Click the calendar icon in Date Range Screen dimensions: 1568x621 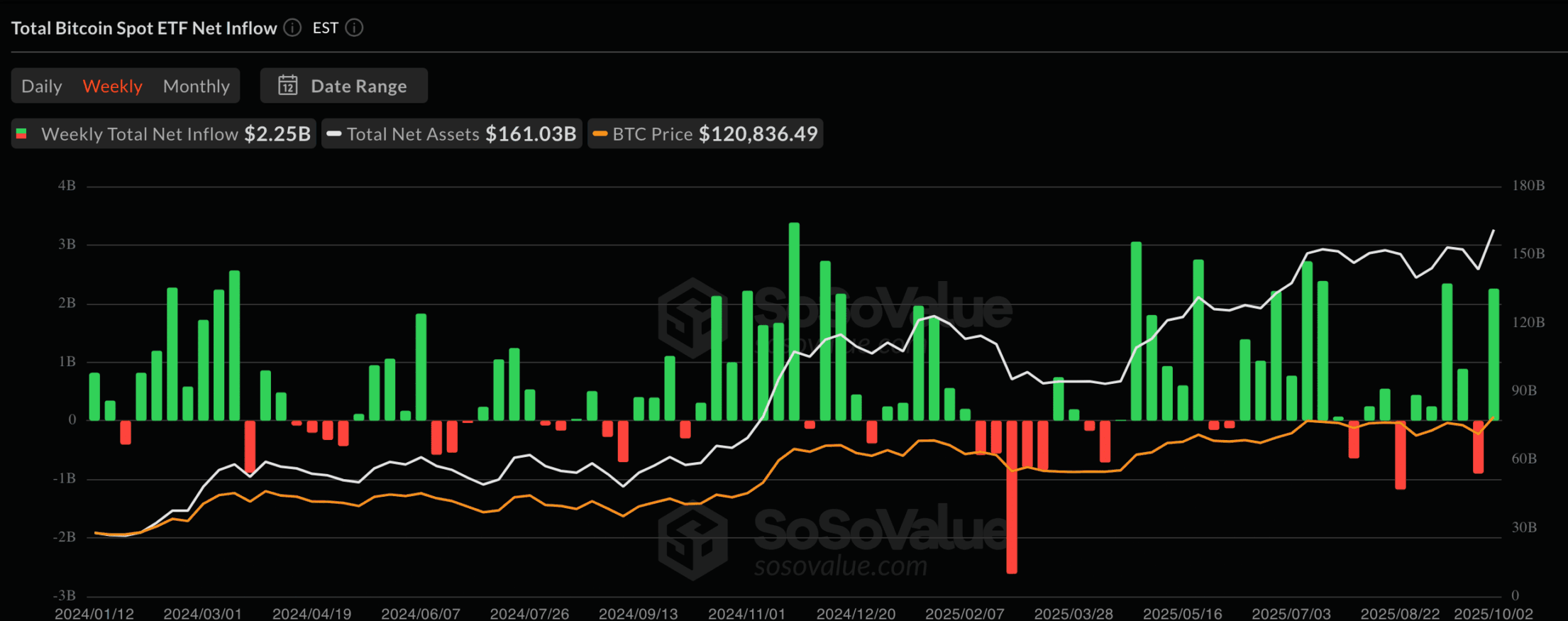[287, 86]
